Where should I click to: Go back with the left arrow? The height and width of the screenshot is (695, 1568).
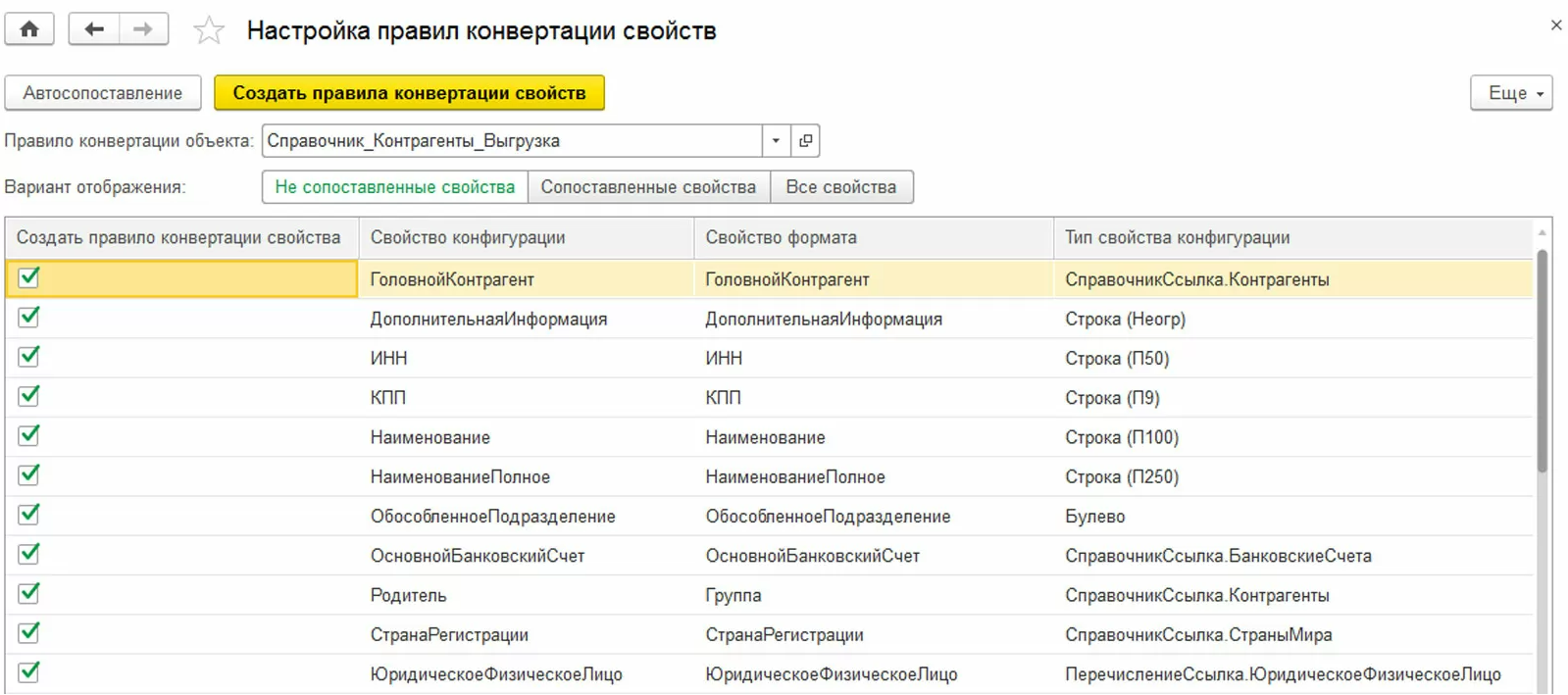click(x=94, y=29)
